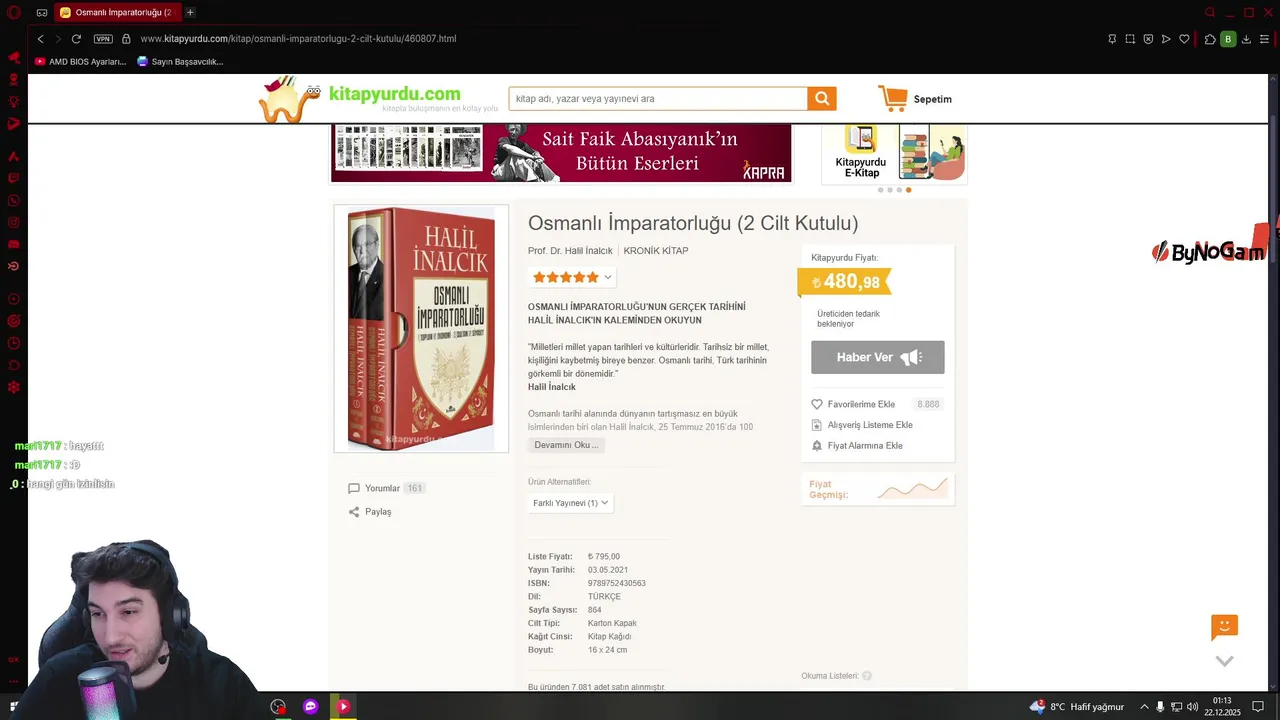1280x720 pixels.
Task: Open the Farklı Yayınevi (1) dropdown
Action: [570, 503]
